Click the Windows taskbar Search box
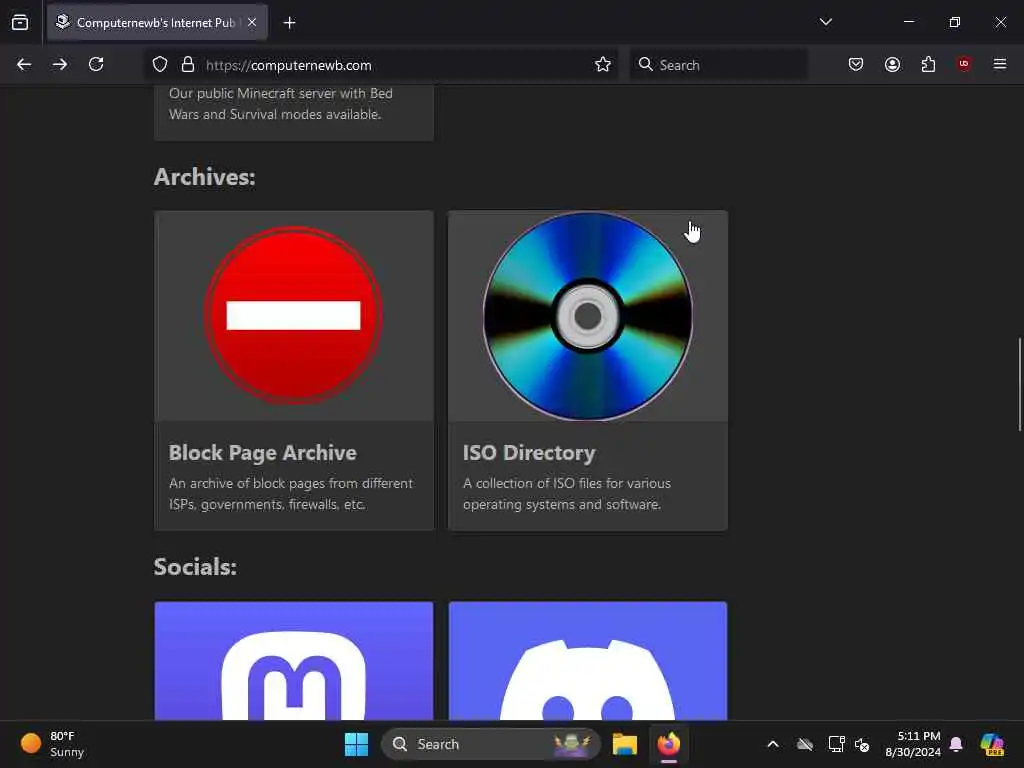 coord(490,744)
